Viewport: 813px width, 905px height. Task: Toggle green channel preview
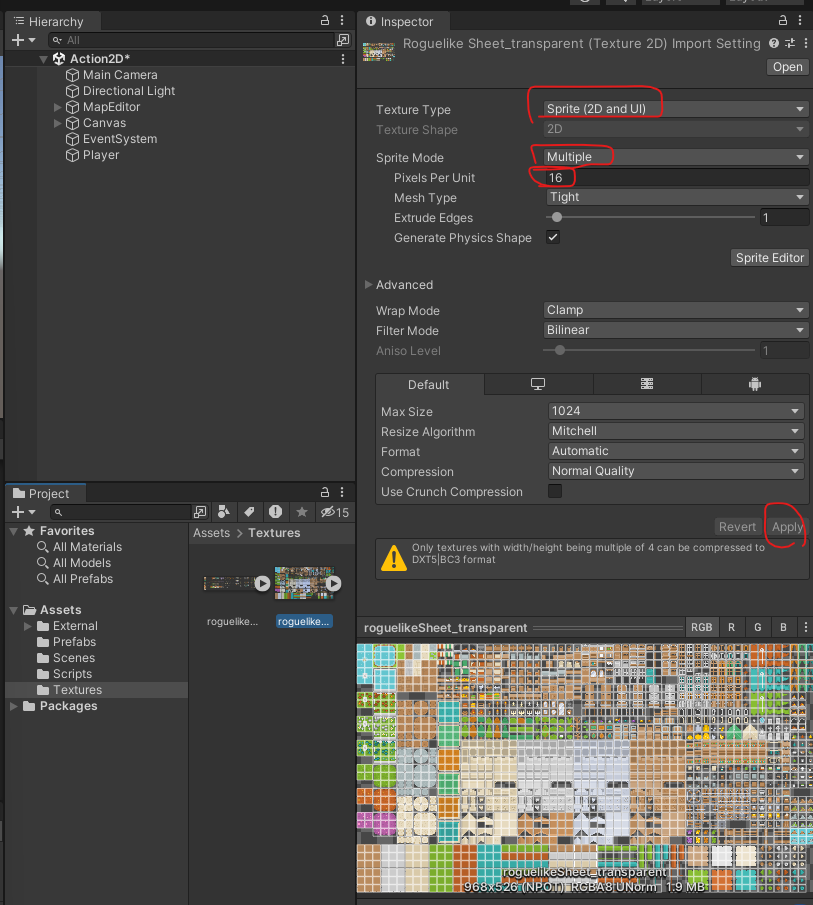(x=758, y=627)
